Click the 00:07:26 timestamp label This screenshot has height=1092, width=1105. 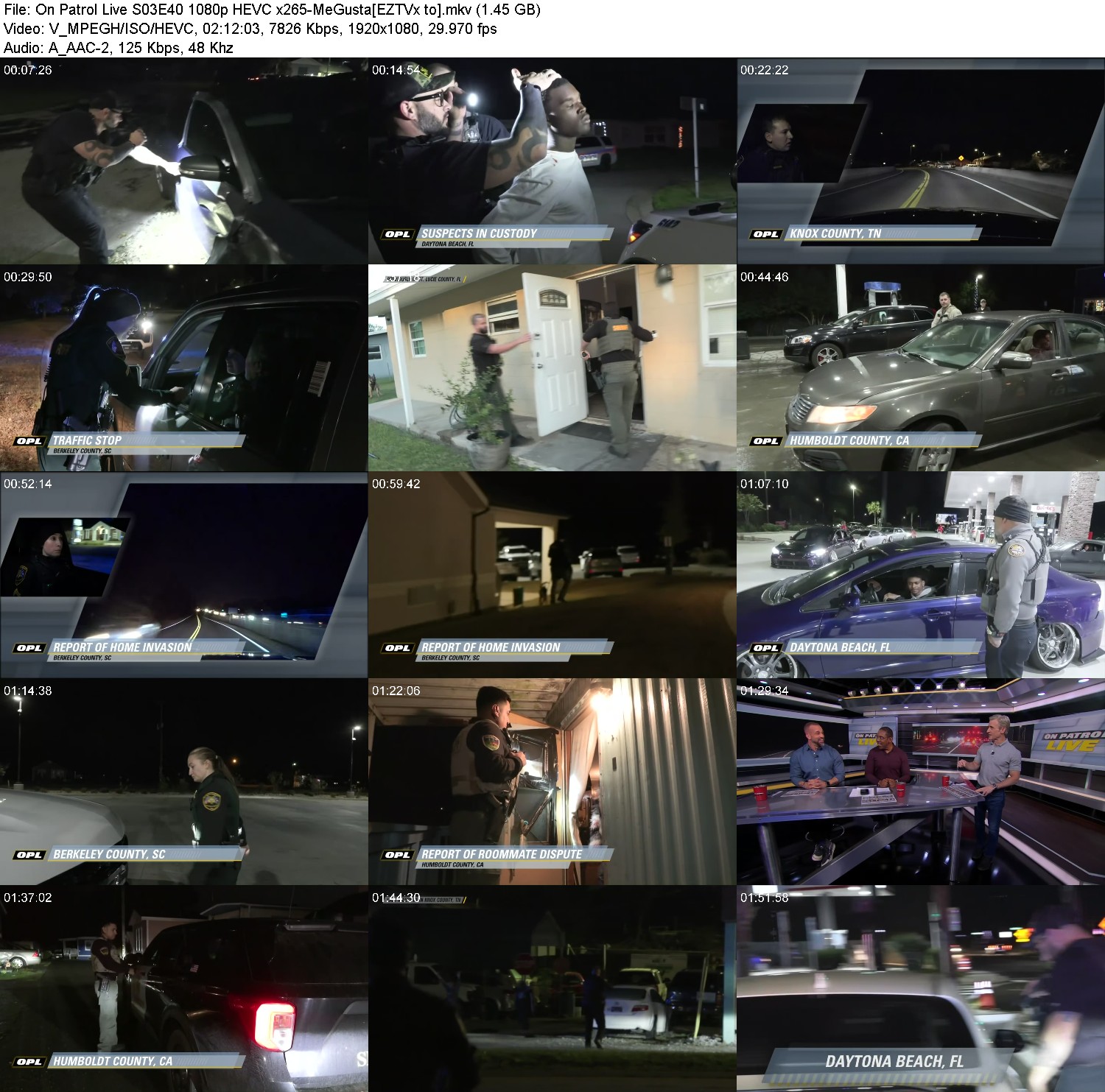tap(28, 70)
